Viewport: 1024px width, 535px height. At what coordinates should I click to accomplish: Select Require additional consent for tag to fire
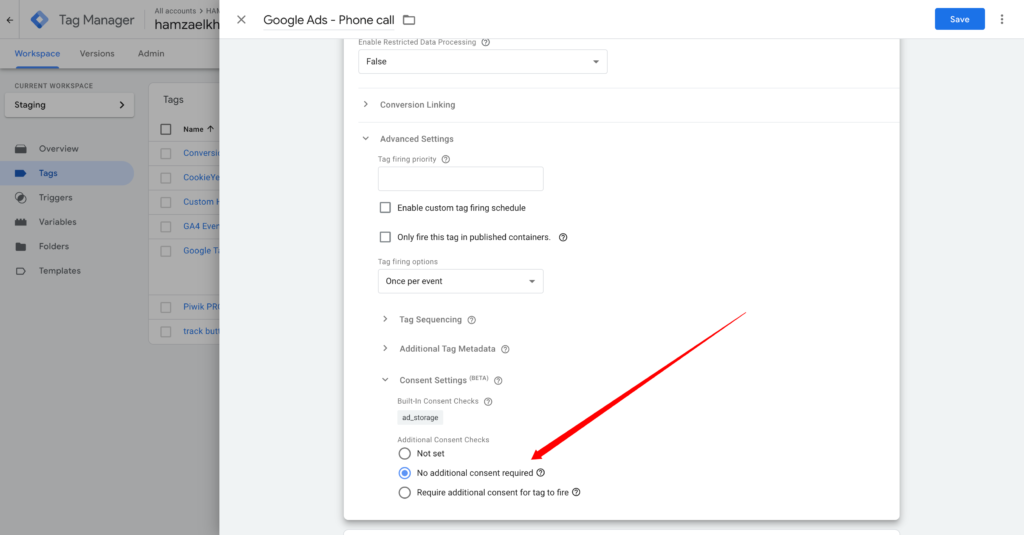pyautogui.click(x=405, y=492)
